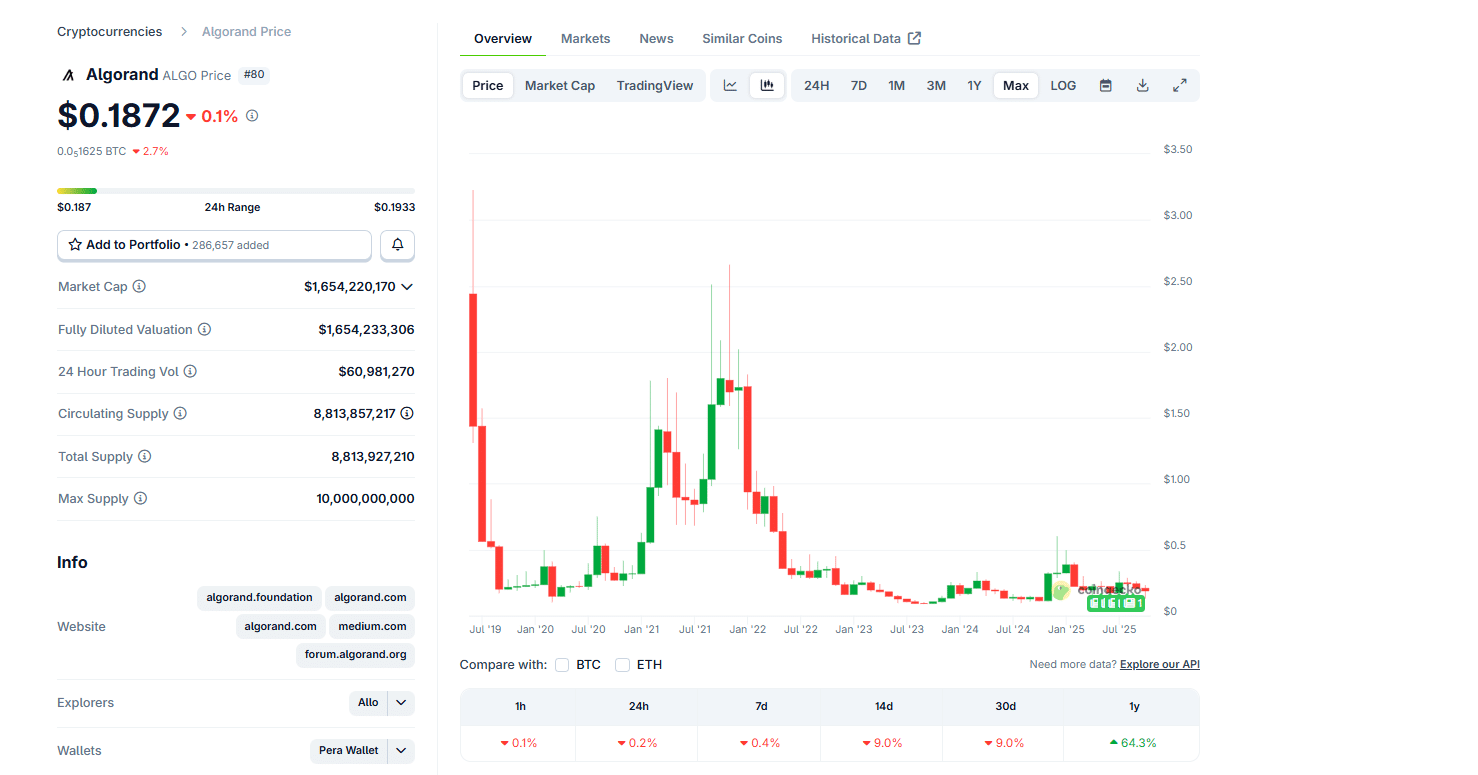
Task: Open the calendar date range picker
Action: pos(1105,85)
